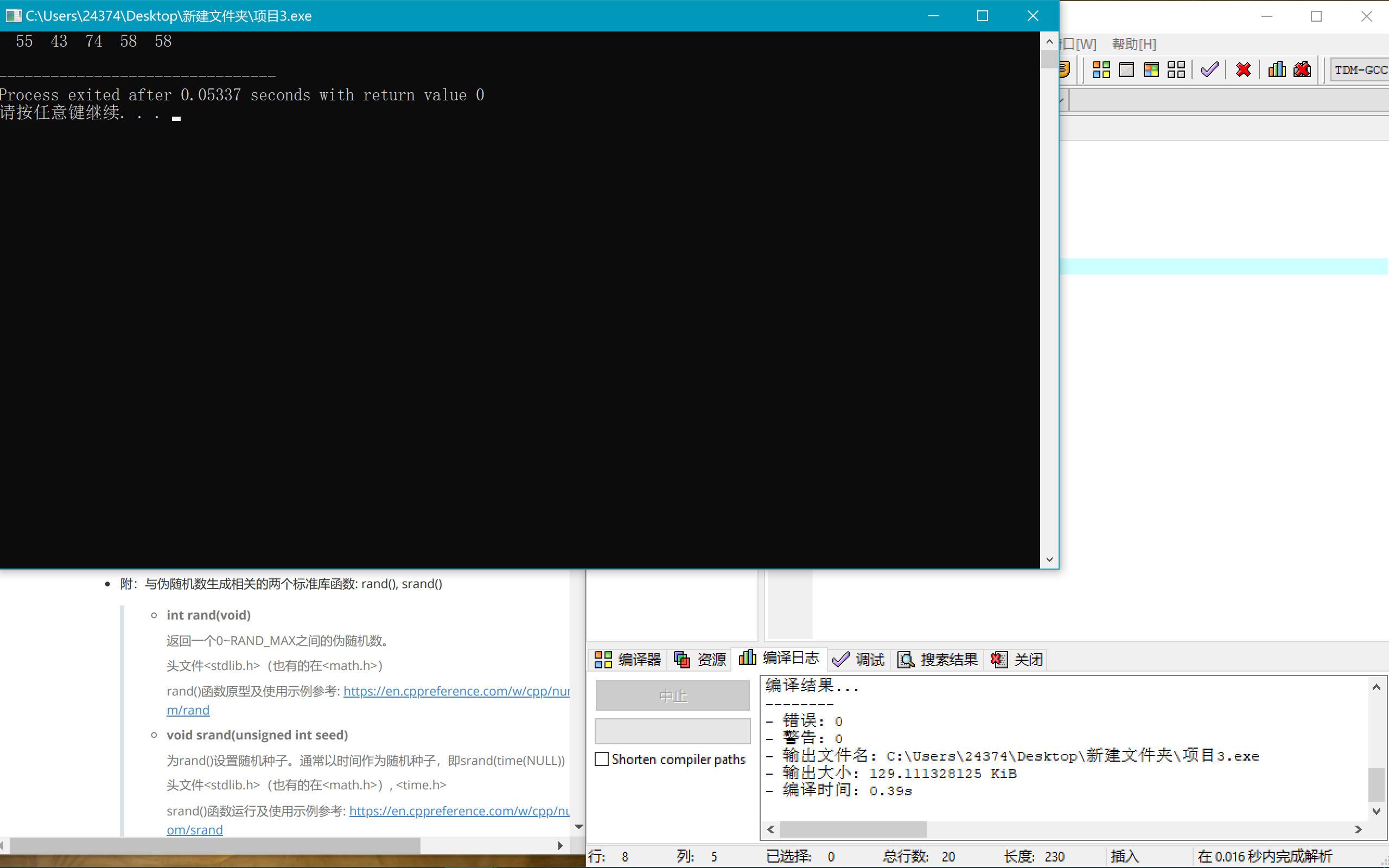
Task: Click the 关闭 close panel tab
Action: pyautogui.click(x=1017, y=660)
